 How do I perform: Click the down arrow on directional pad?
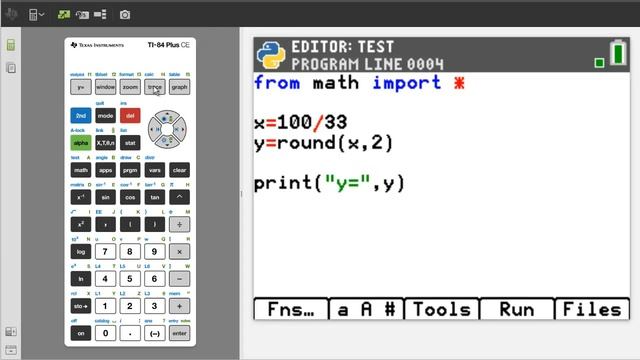167,142
